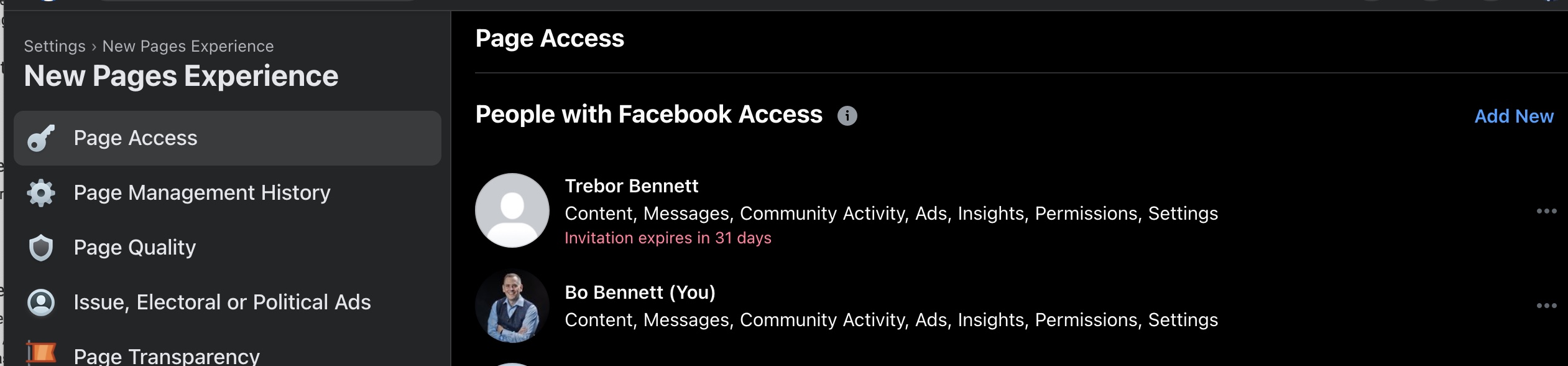Click Bo Bennett's profile photo
This screenshot has height=366, width=1568.
point(512,306)
